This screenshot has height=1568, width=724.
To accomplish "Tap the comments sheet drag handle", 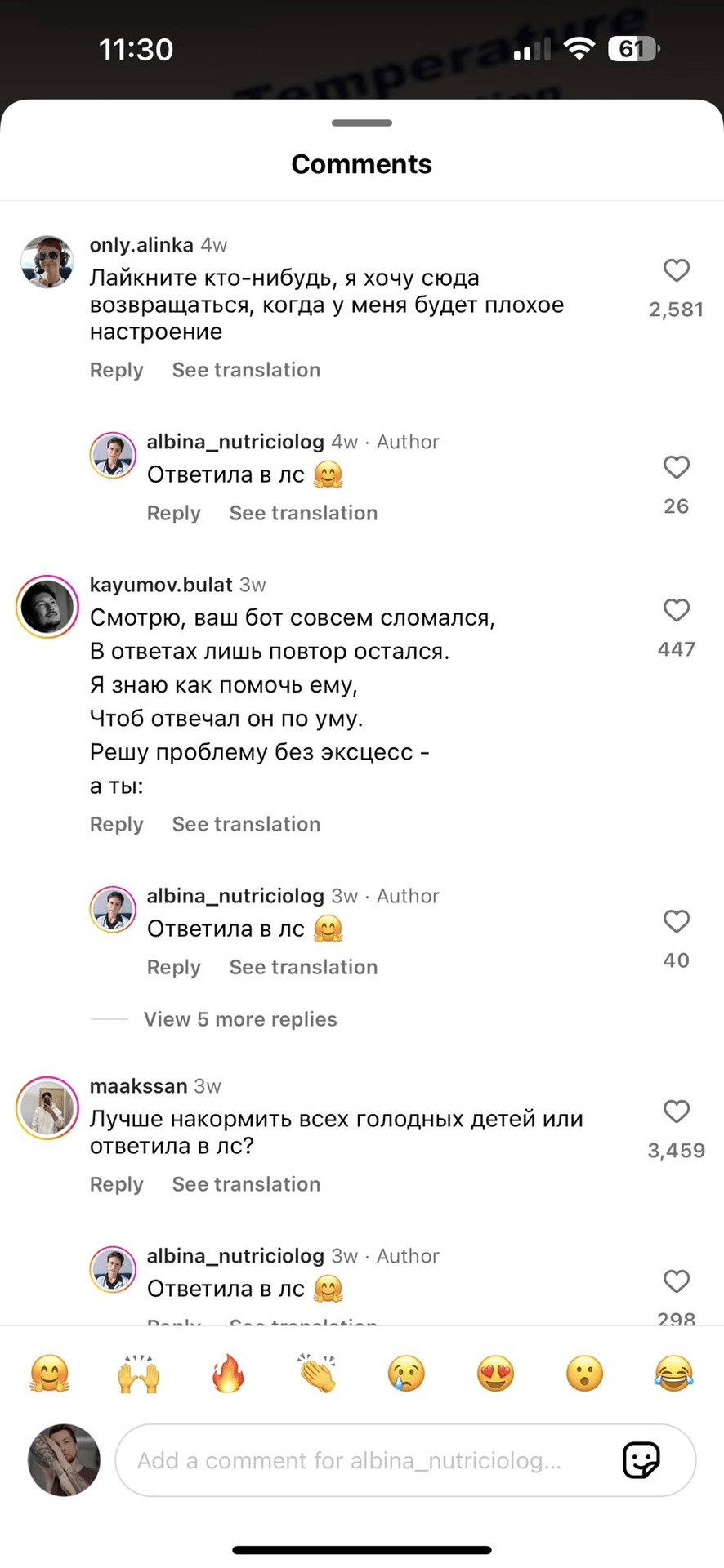I will pyautogui.click(x=362, y=123).
